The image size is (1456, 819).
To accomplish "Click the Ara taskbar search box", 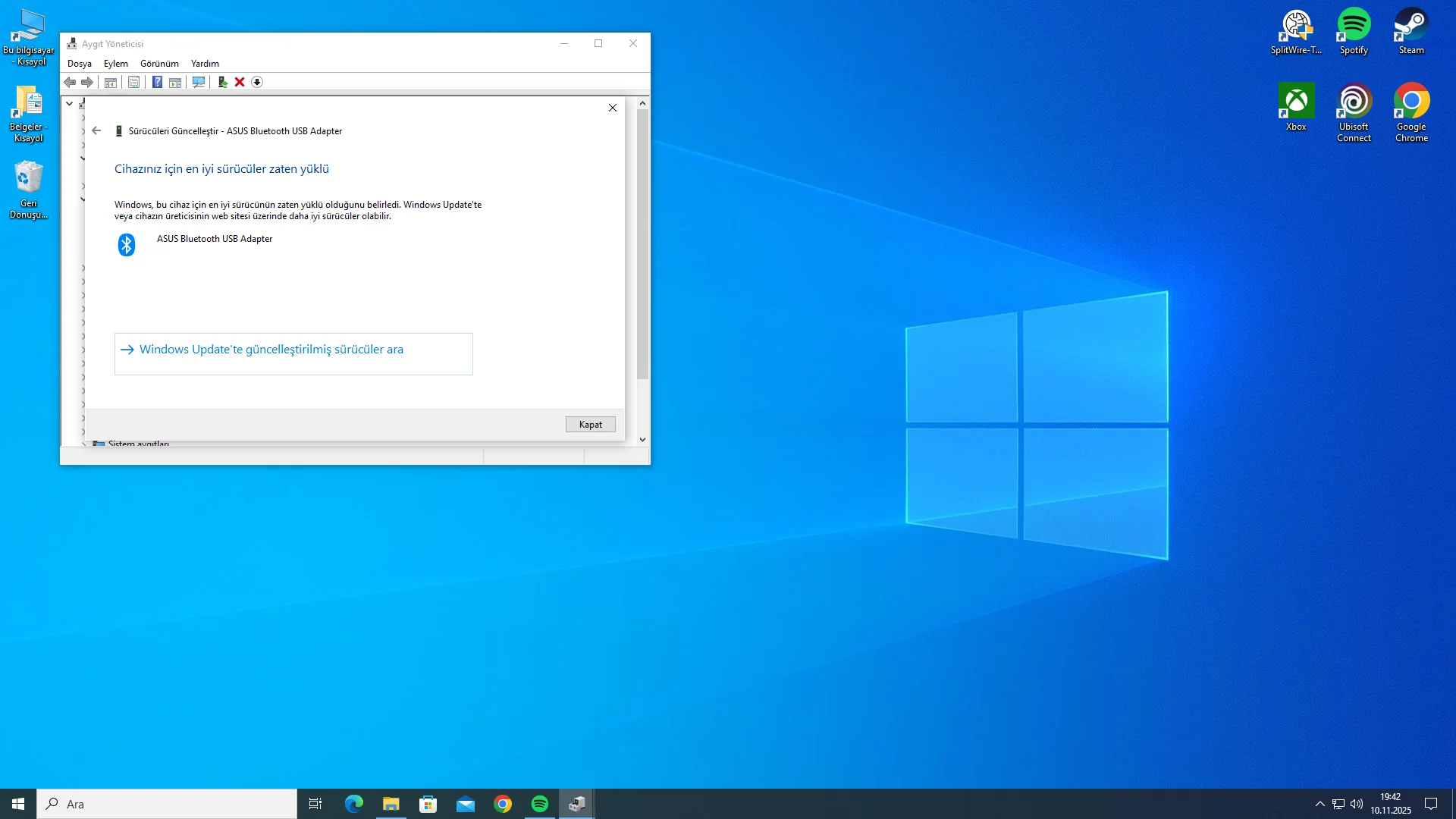I will pos(167,804).
